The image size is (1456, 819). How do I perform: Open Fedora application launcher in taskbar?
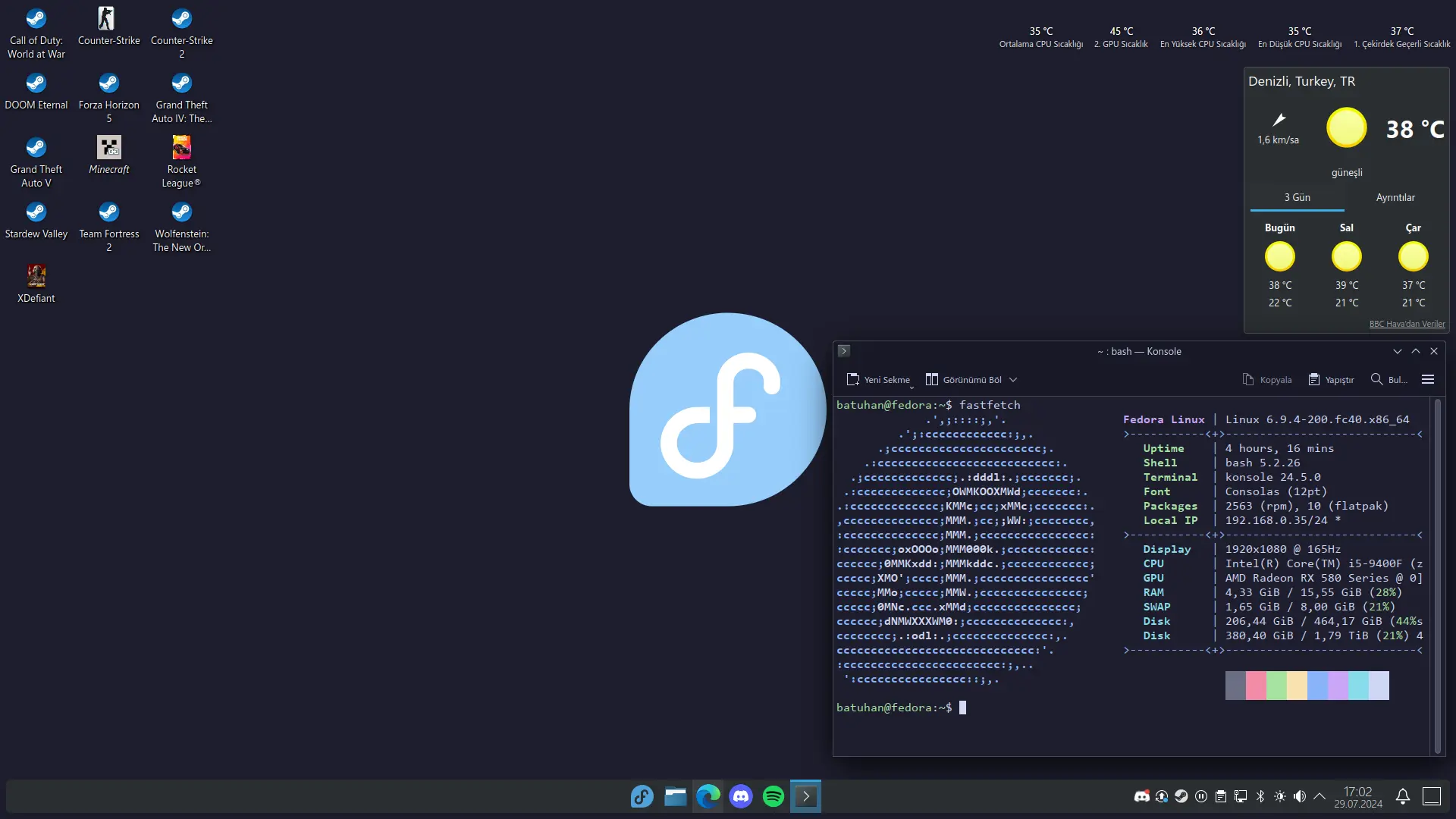[642, 796]
